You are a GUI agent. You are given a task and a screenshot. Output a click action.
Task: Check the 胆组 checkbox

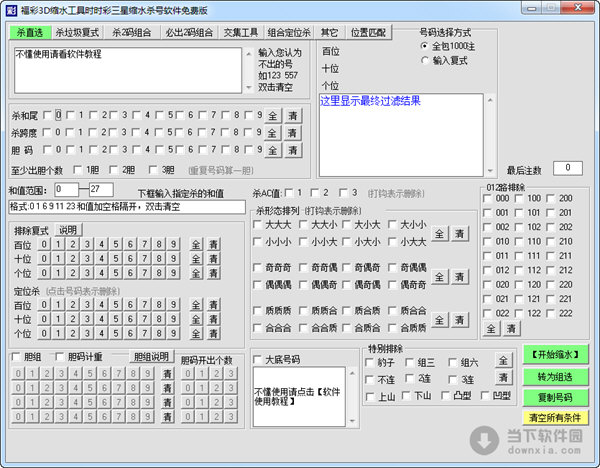[16, 357]
